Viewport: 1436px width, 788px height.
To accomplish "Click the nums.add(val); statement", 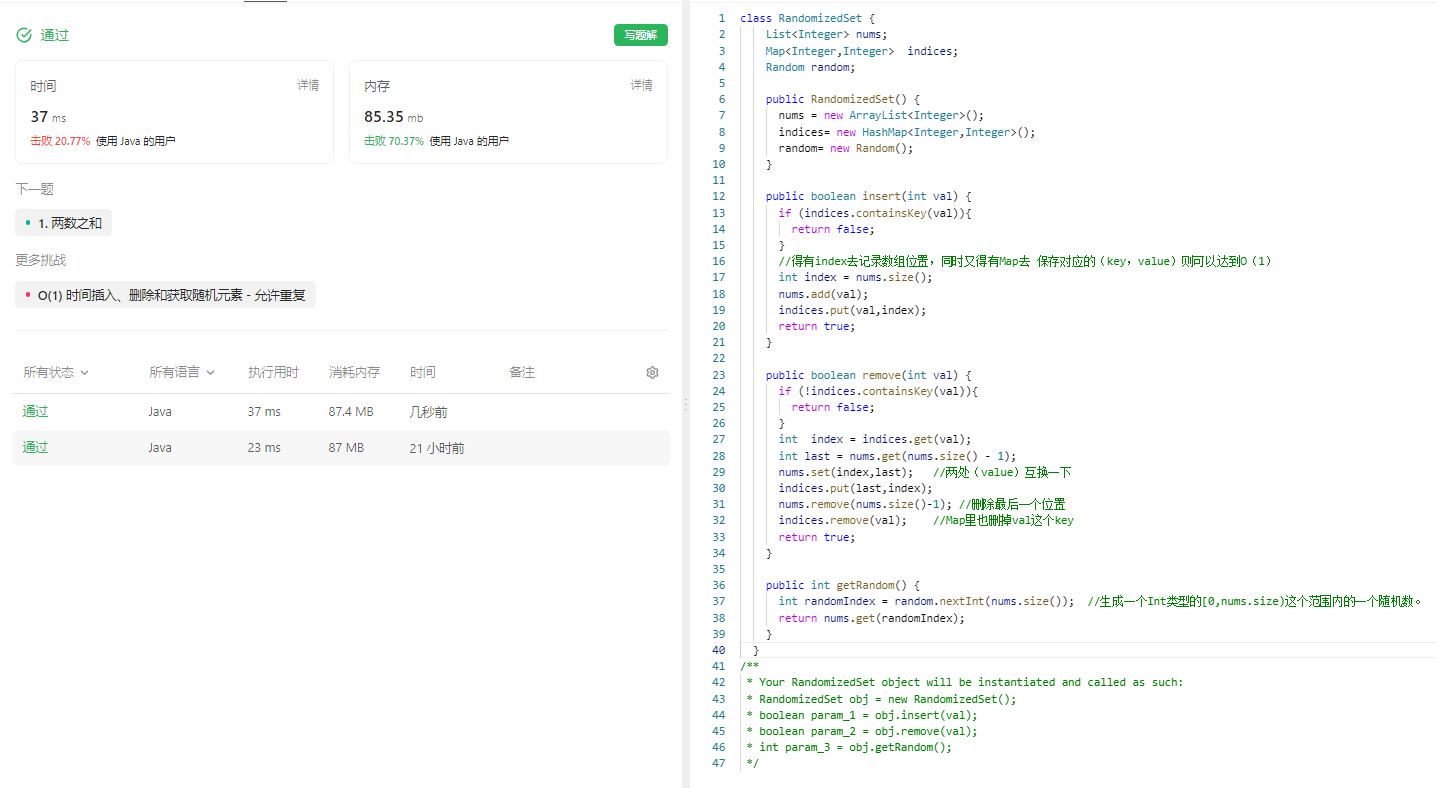I will [824, 294].
